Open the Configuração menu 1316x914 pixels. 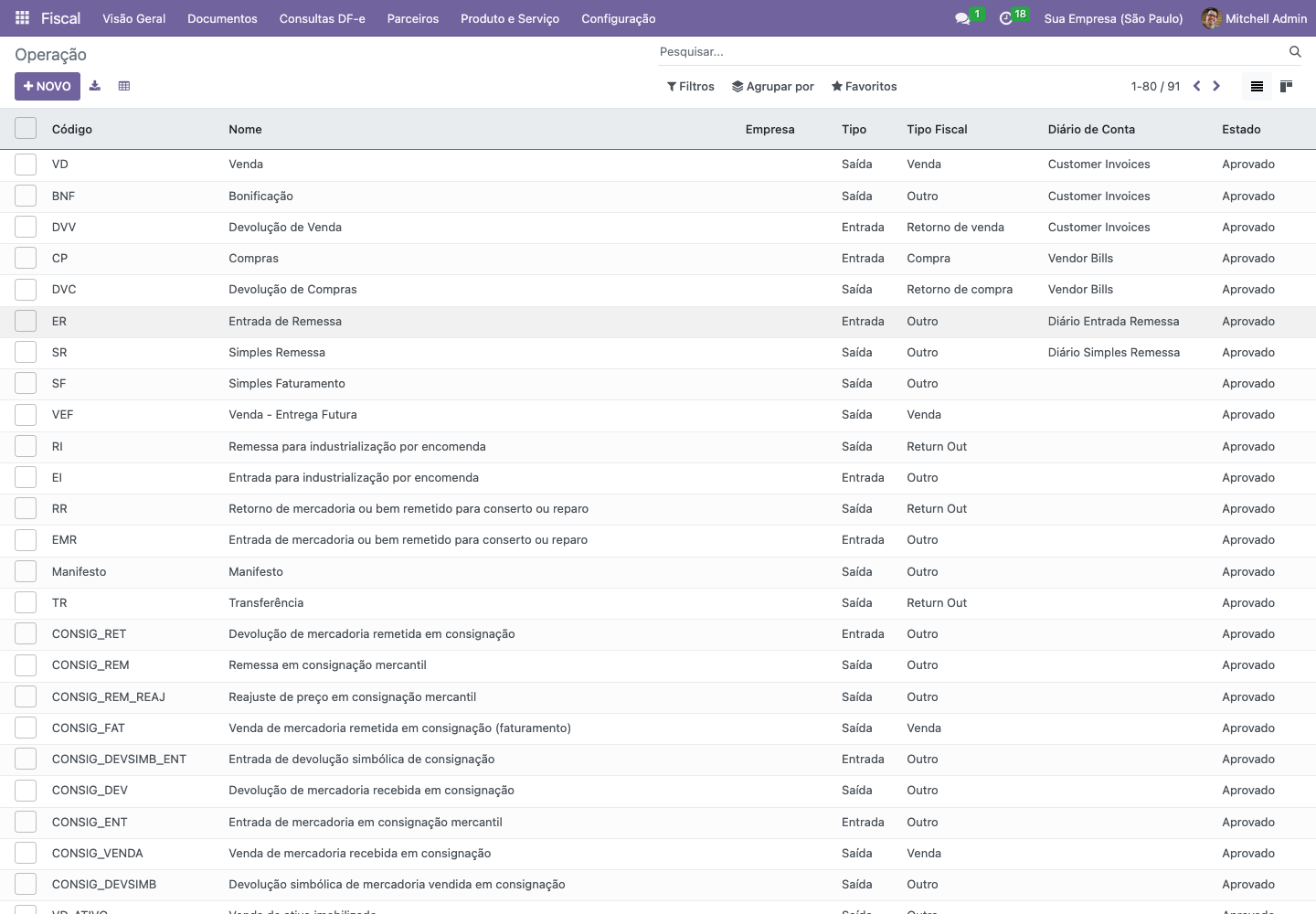(x=619, y=18)
